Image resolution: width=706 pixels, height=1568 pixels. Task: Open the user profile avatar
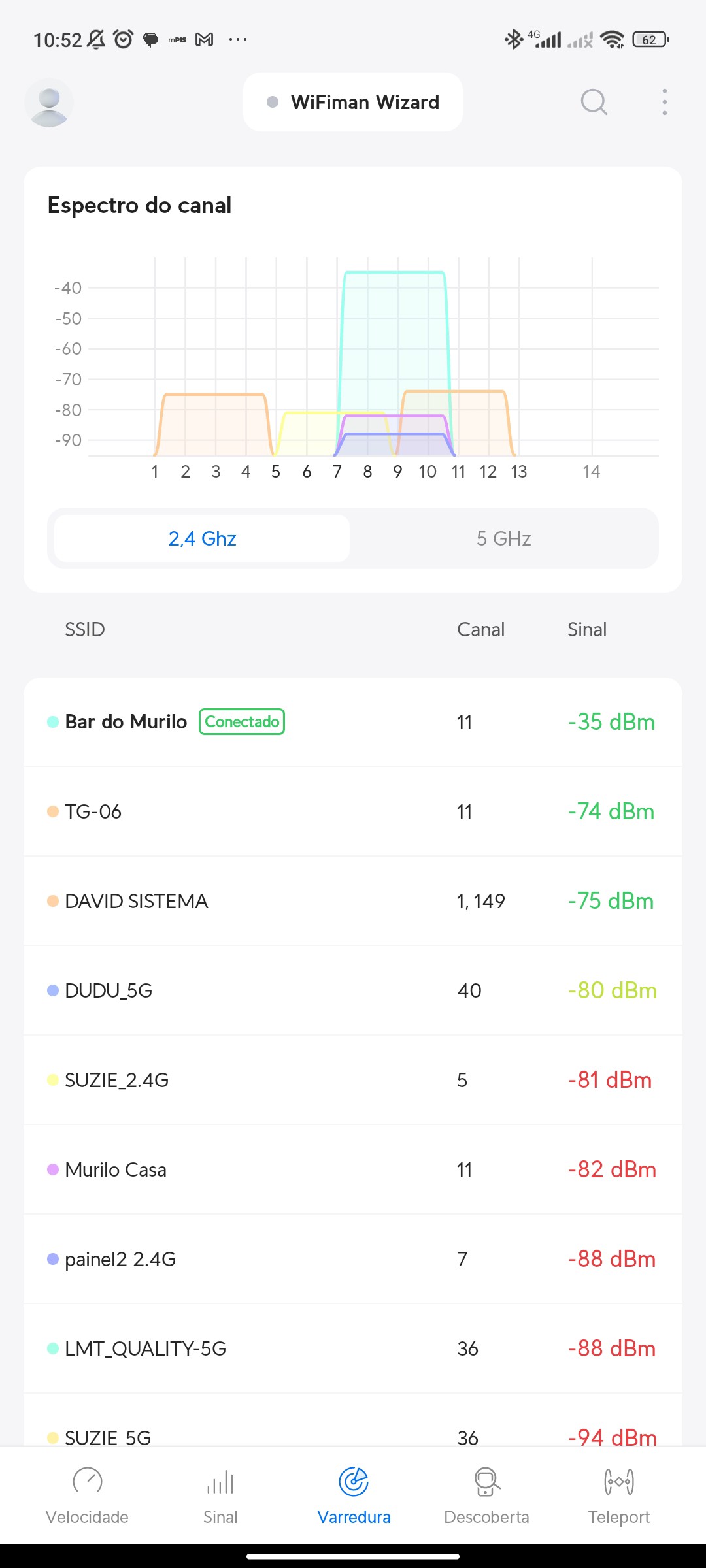[49, 103]
